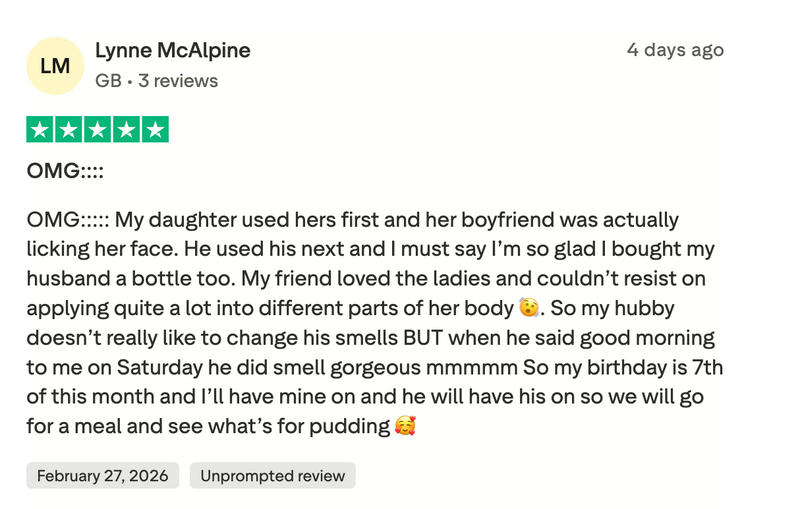This screenshot has height=509, width=800.
Task: Select the third green rating star
Action: 98,130
